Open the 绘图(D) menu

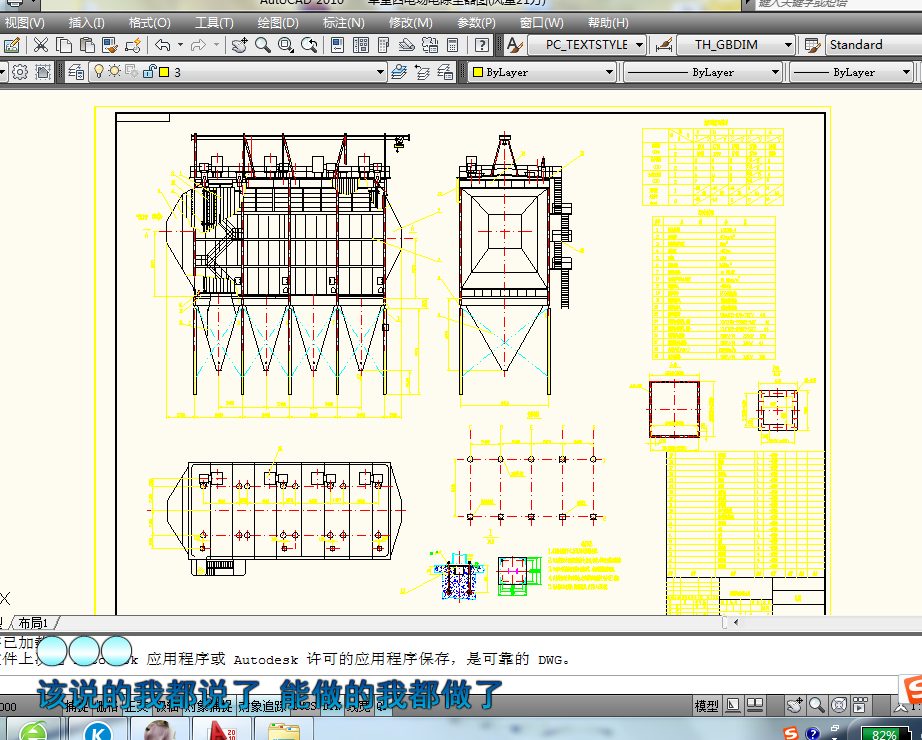click(278, 23)
